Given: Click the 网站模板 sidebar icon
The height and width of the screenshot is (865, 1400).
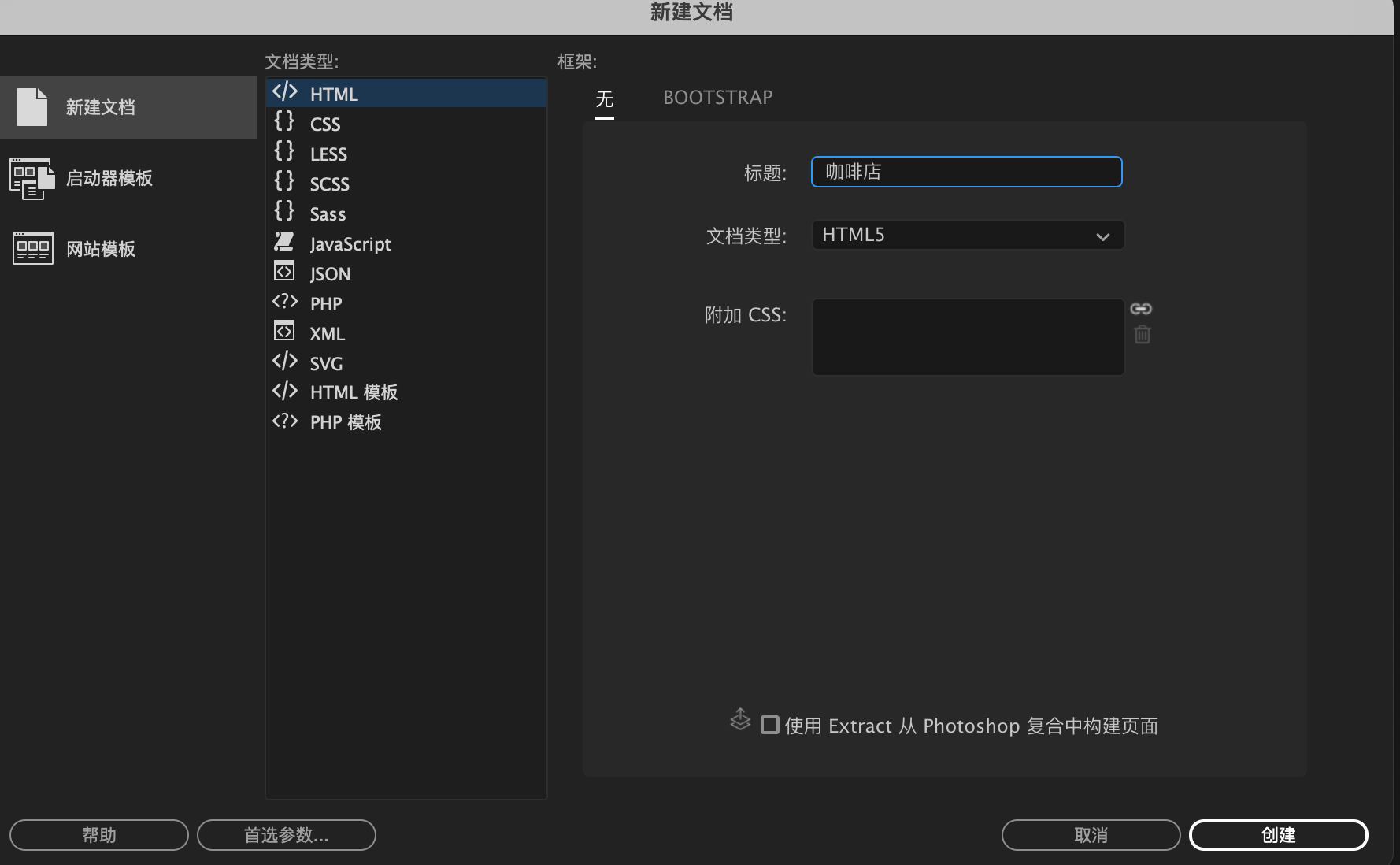Looking at the screenshot, I should [x=32, y=248].
